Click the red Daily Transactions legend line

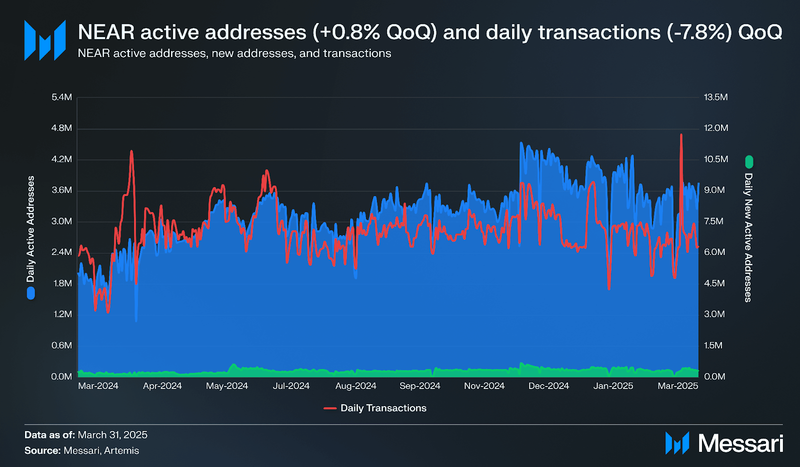330,408
